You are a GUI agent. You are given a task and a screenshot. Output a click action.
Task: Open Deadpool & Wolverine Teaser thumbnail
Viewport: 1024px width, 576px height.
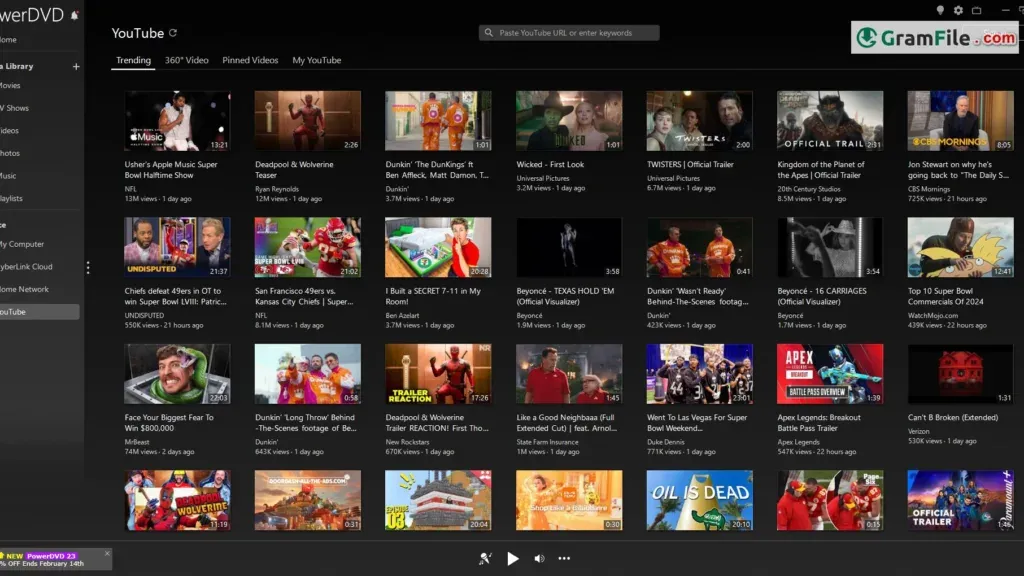(308, 121)
